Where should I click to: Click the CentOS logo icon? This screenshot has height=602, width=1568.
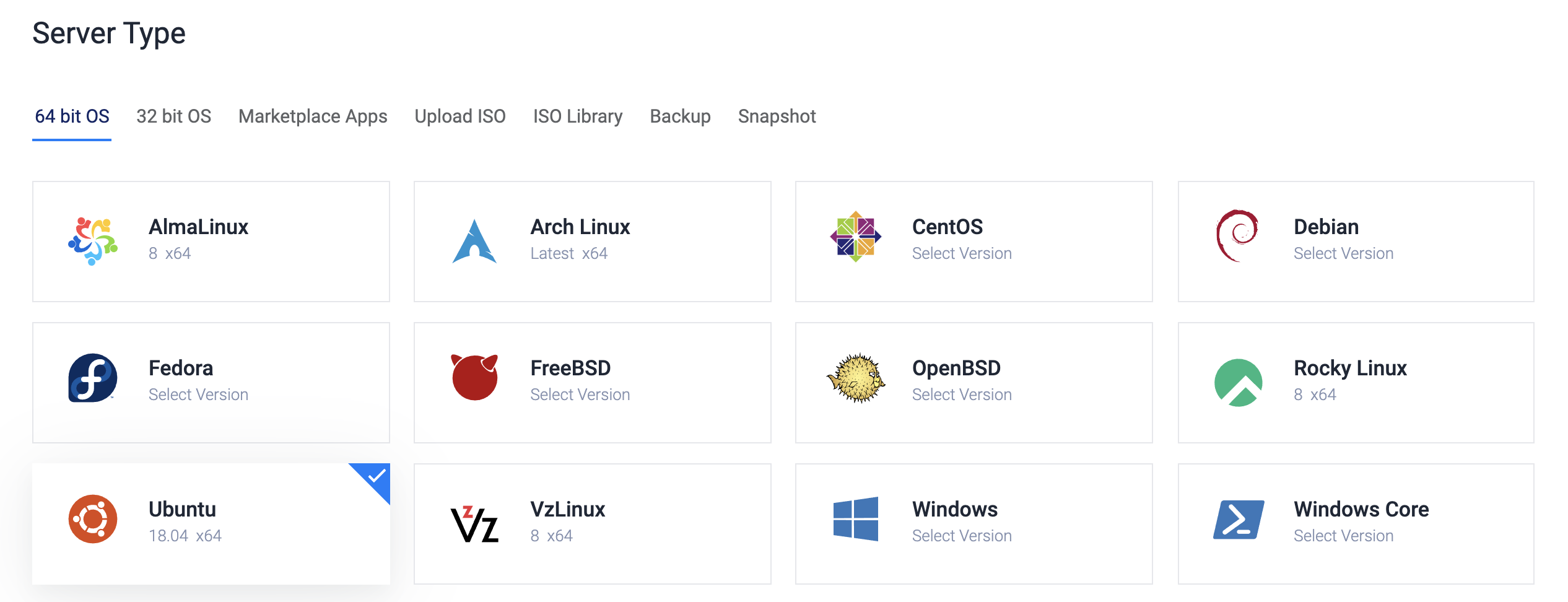(x=856, y=237)
